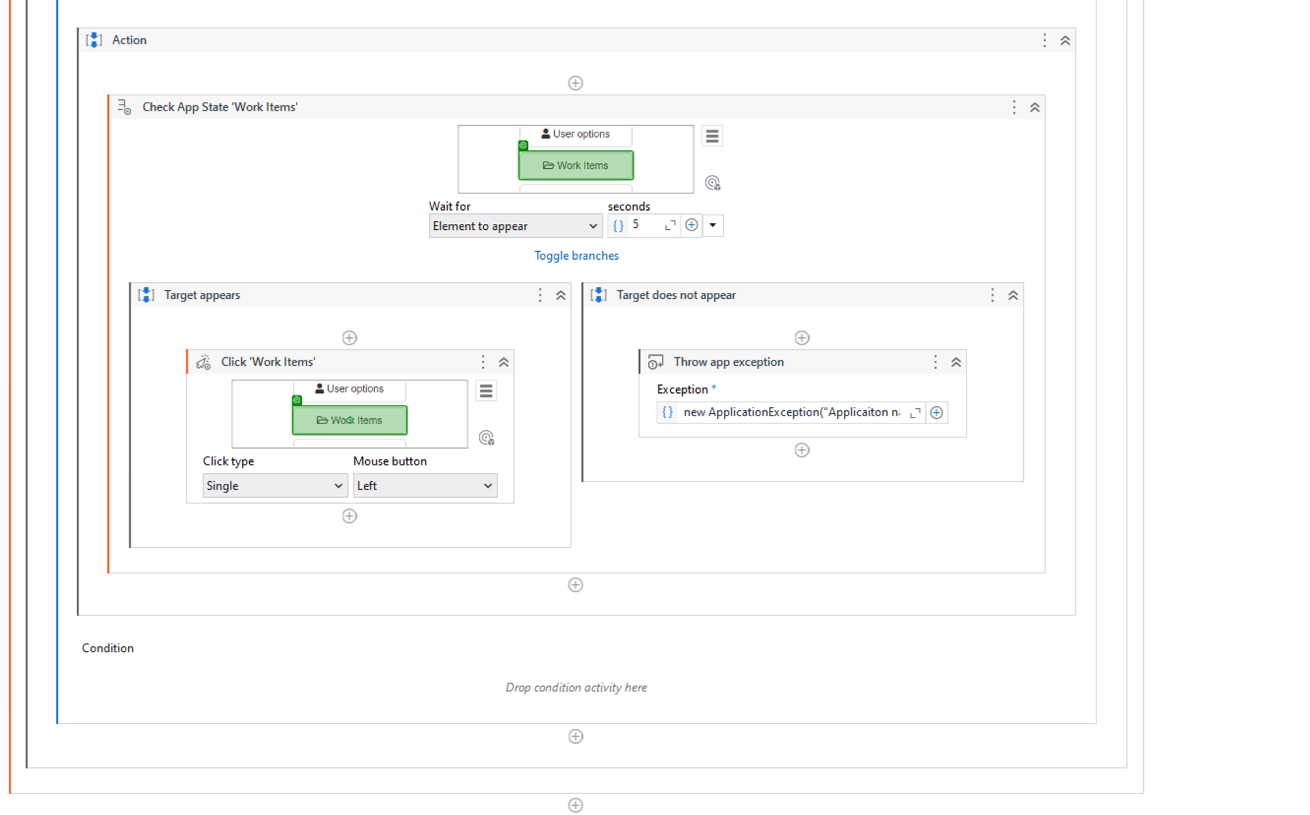Open hamburger menu of Click activity target
This screenshot has width=1310, height=815.
click(486, 391)
